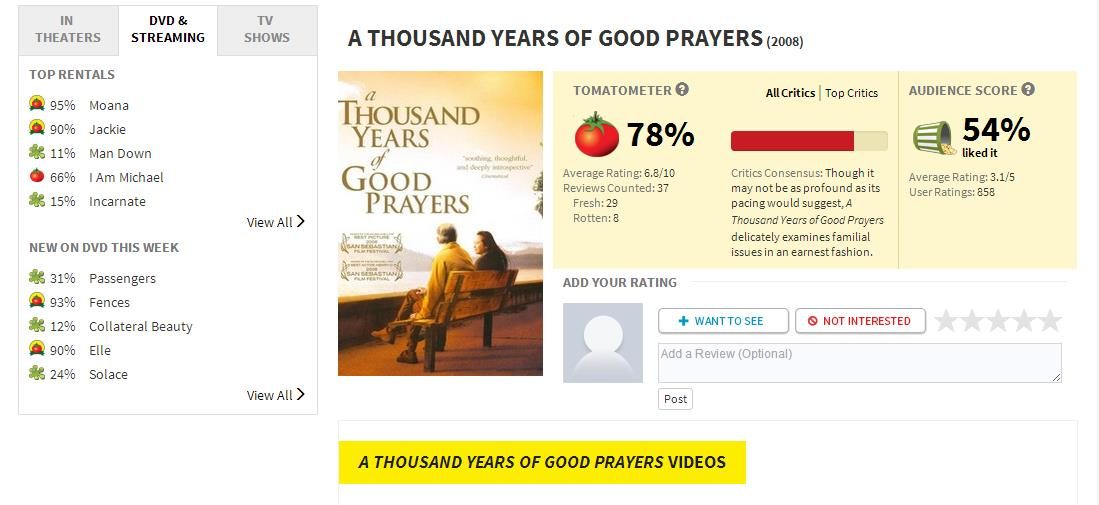
Task: Click the fresh tomato icon beside 78%
Action: (597, 135)
